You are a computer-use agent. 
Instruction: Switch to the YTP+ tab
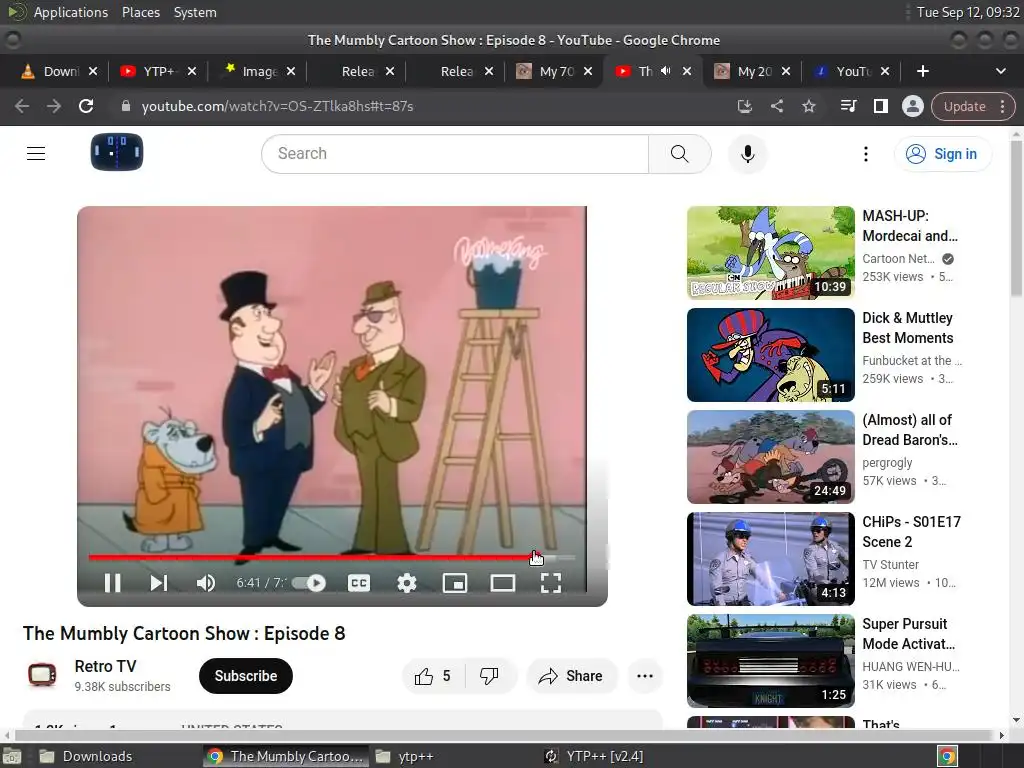click(157, 71)
